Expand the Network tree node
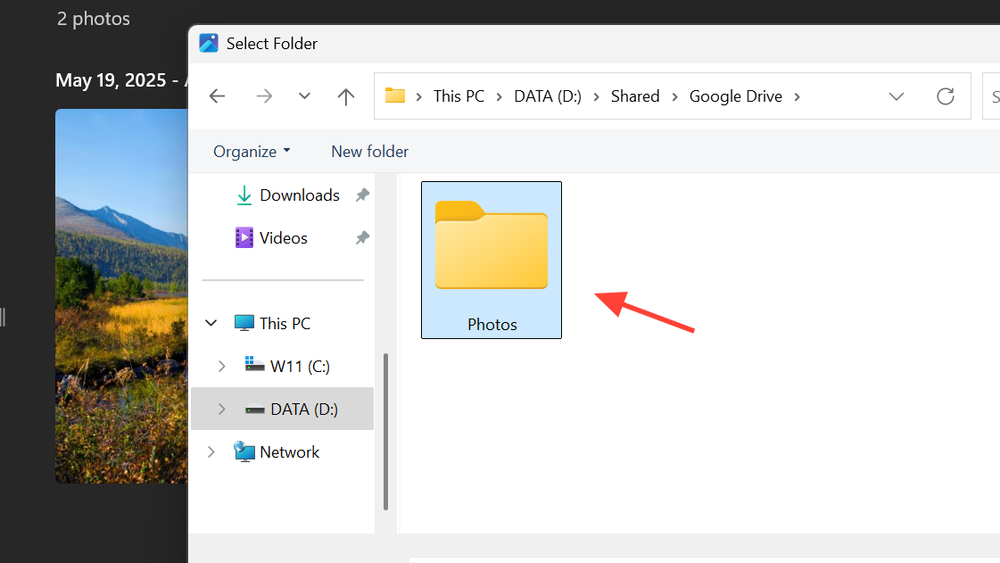 pyautogui.click(x=211, y=452)
